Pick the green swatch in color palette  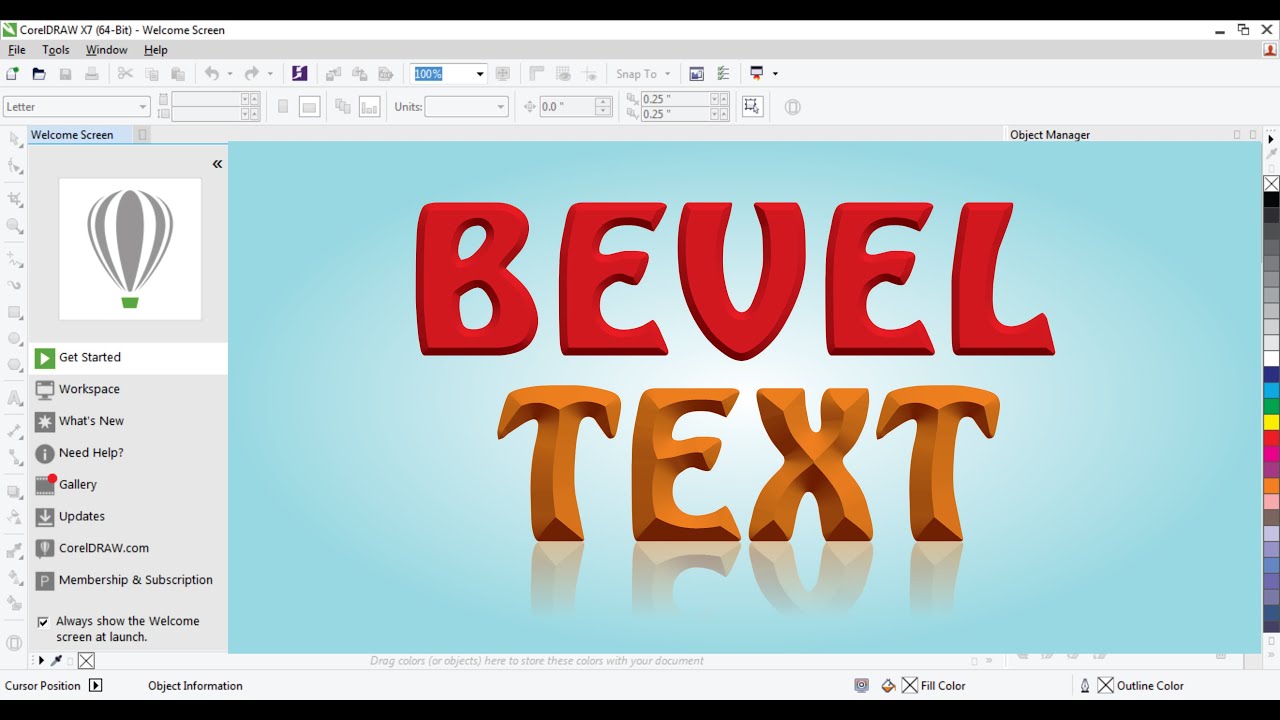click(x=1271, y=406)
